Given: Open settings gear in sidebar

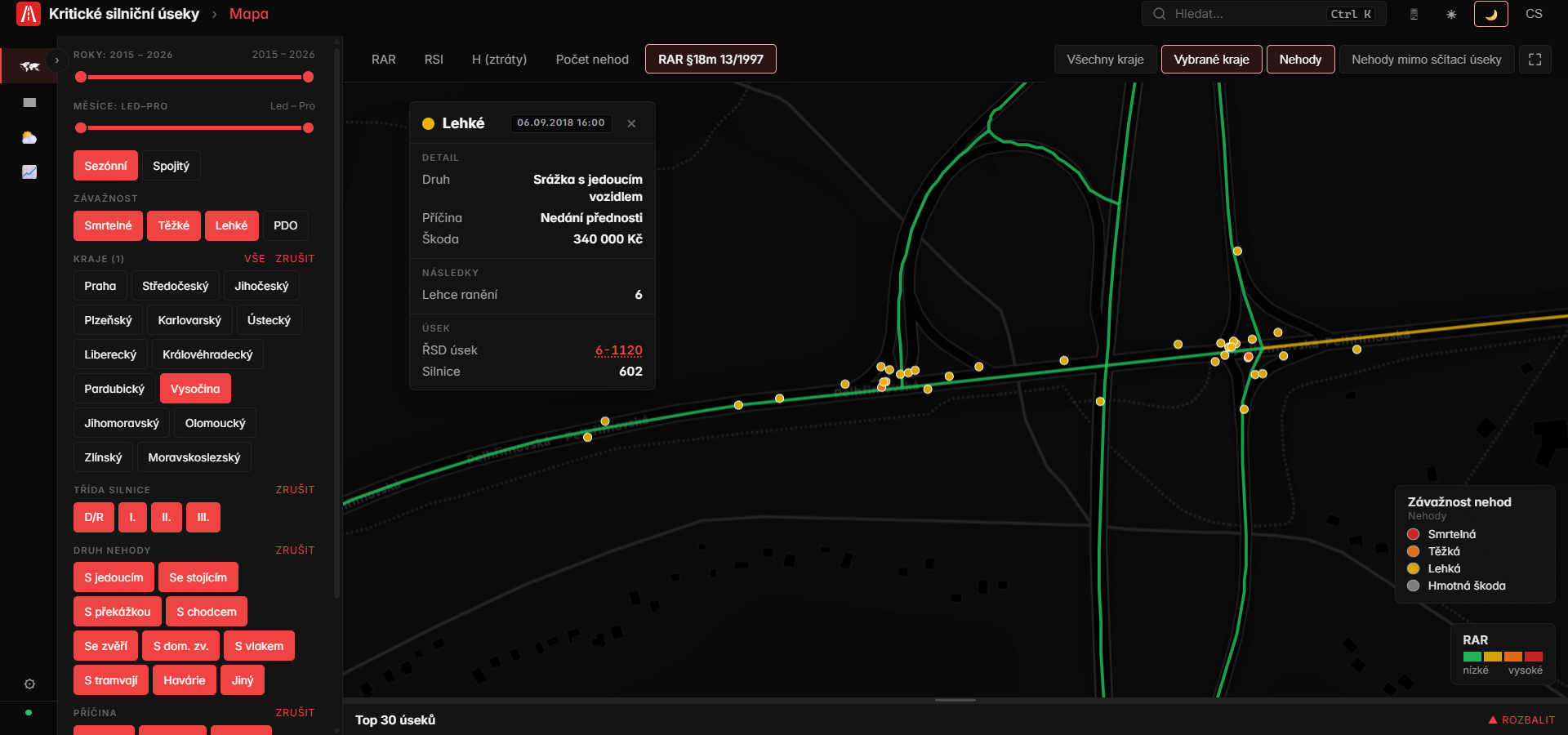Looking at the screenshot, I should click(29, 684).
